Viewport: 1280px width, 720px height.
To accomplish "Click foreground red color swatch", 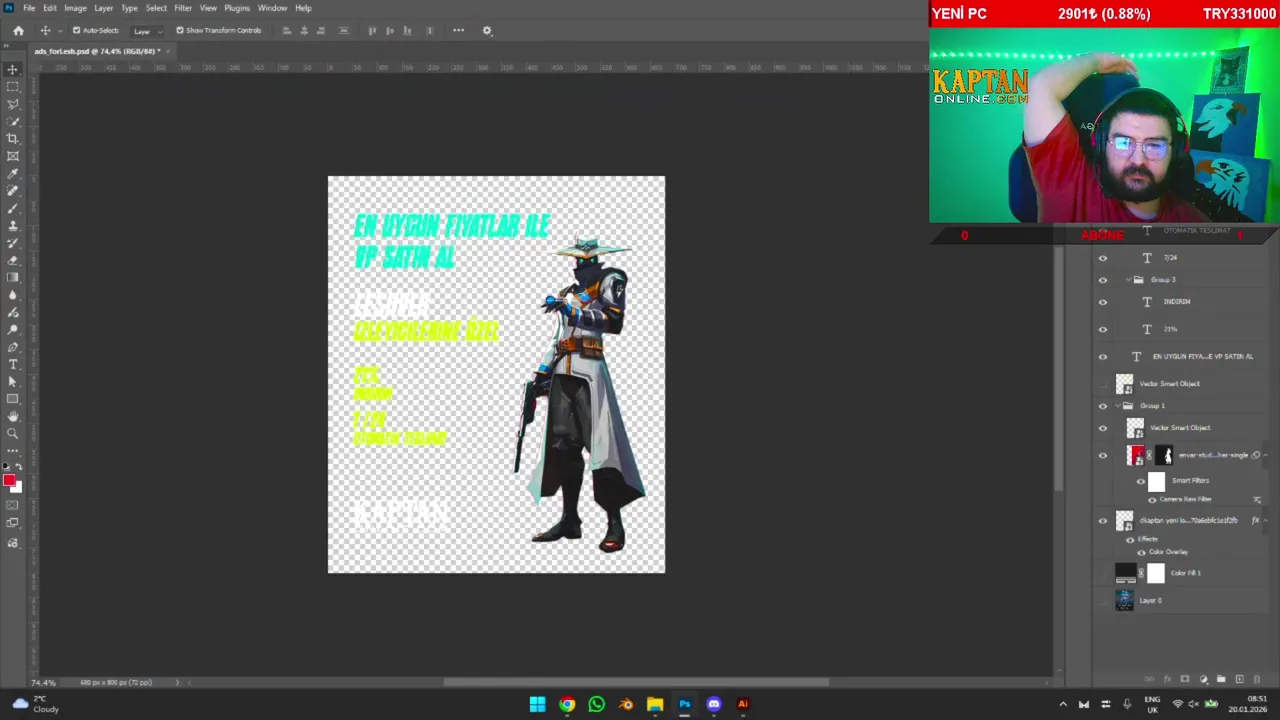I will click(9, 481).
